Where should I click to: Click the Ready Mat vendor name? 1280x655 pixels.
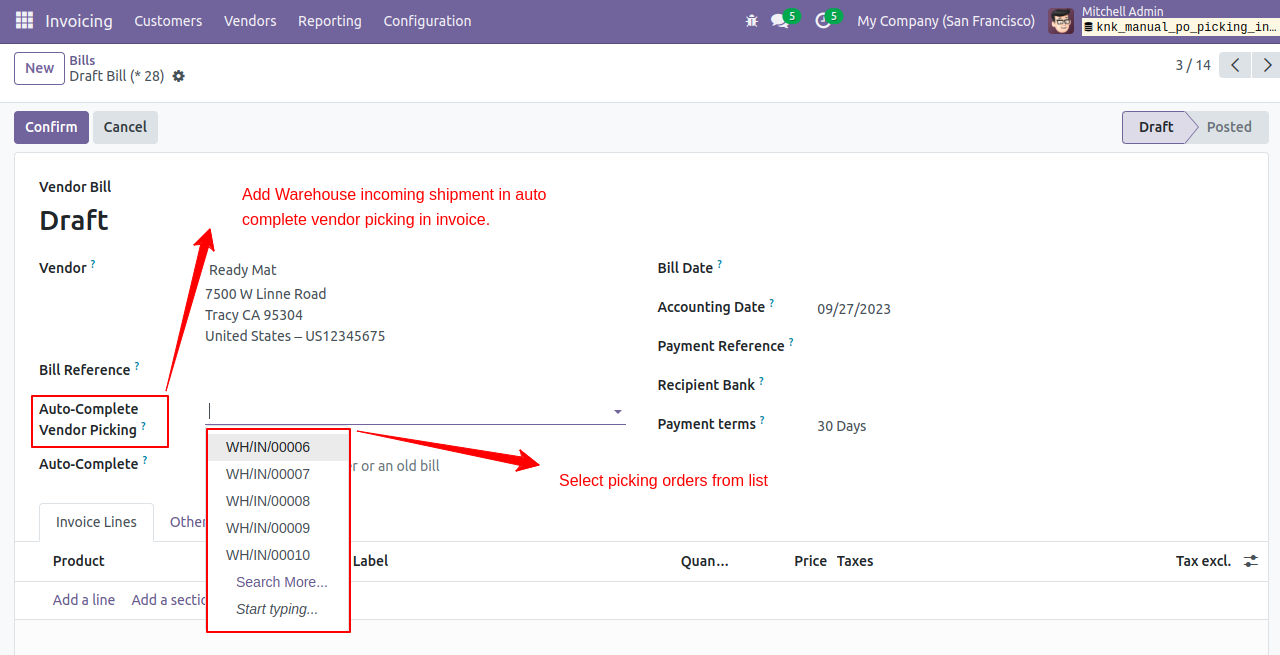[x=243, y=270]
